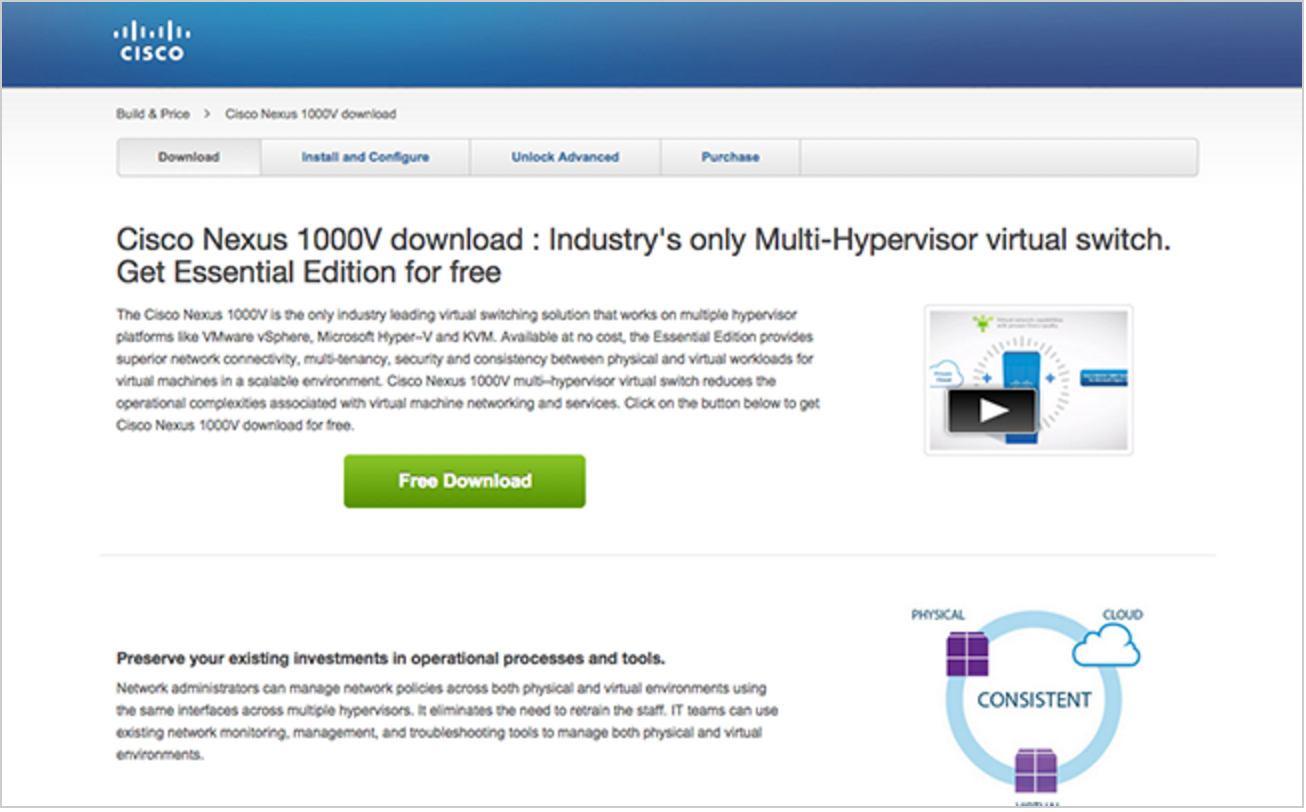Click the PHYSICAL label in the diagram

click(938, 615)
